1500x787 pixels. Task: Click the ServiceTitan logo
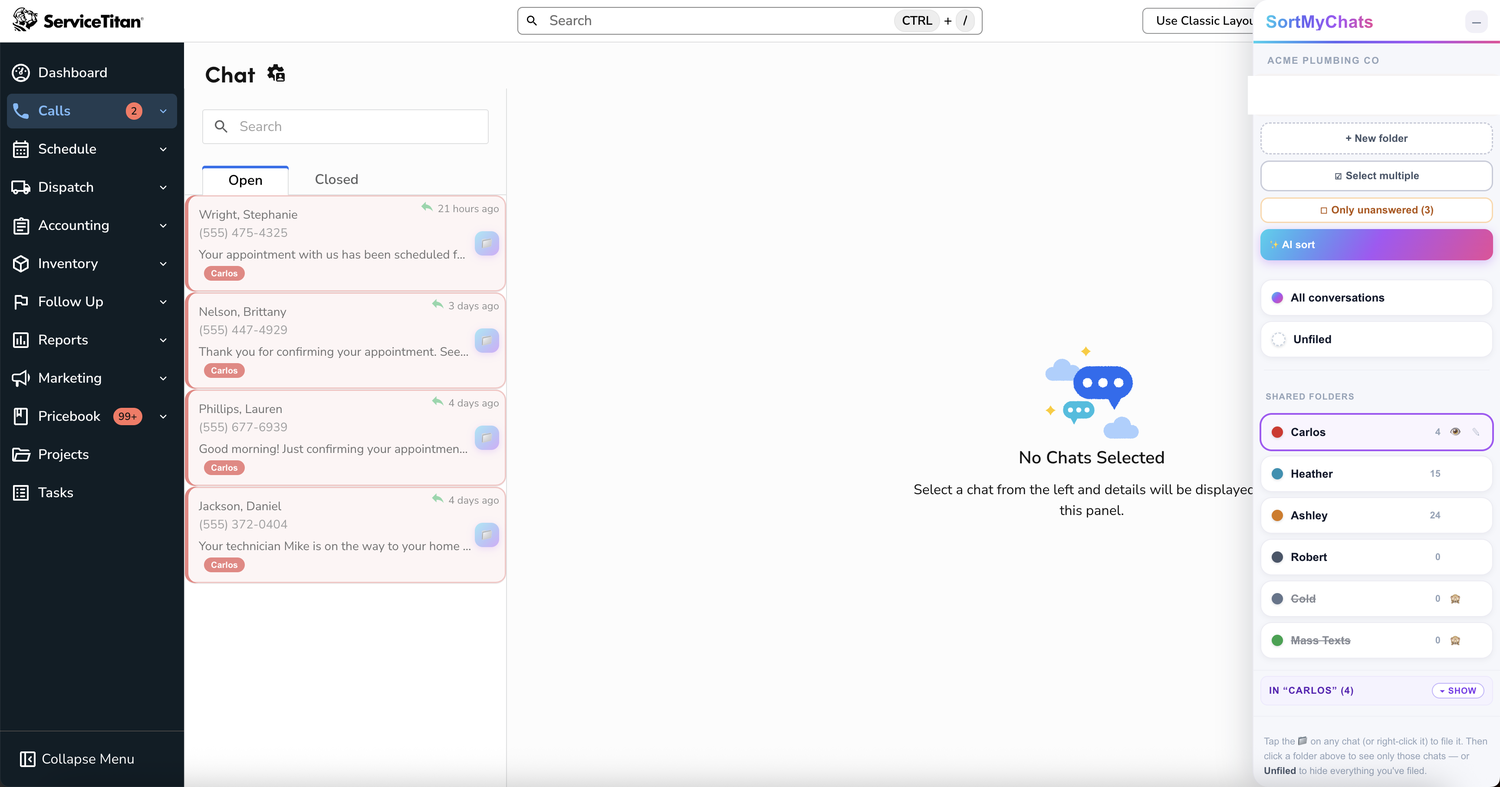click(x=77, y=20)
